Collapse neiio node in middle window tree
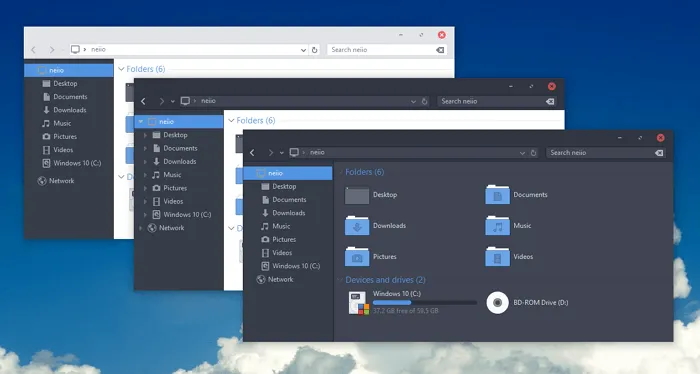 tap(141, 121)
